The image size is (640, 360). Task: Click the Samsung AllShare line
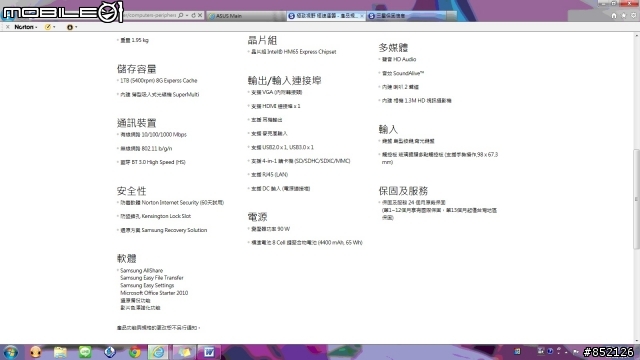click(x=142, y=271)
